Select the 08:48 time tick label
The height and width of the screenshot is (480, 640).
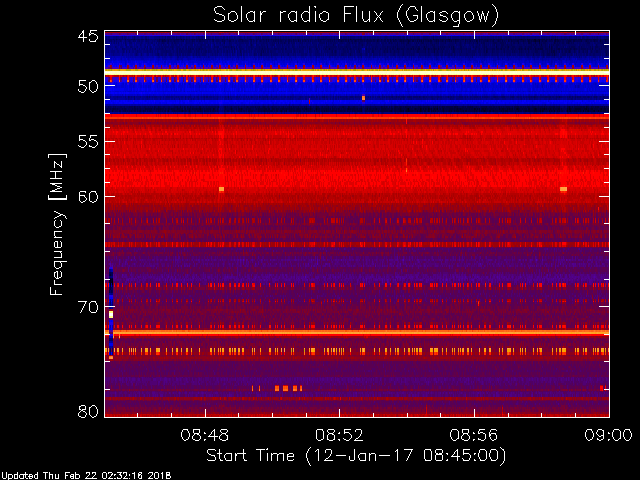click(204, 435)
